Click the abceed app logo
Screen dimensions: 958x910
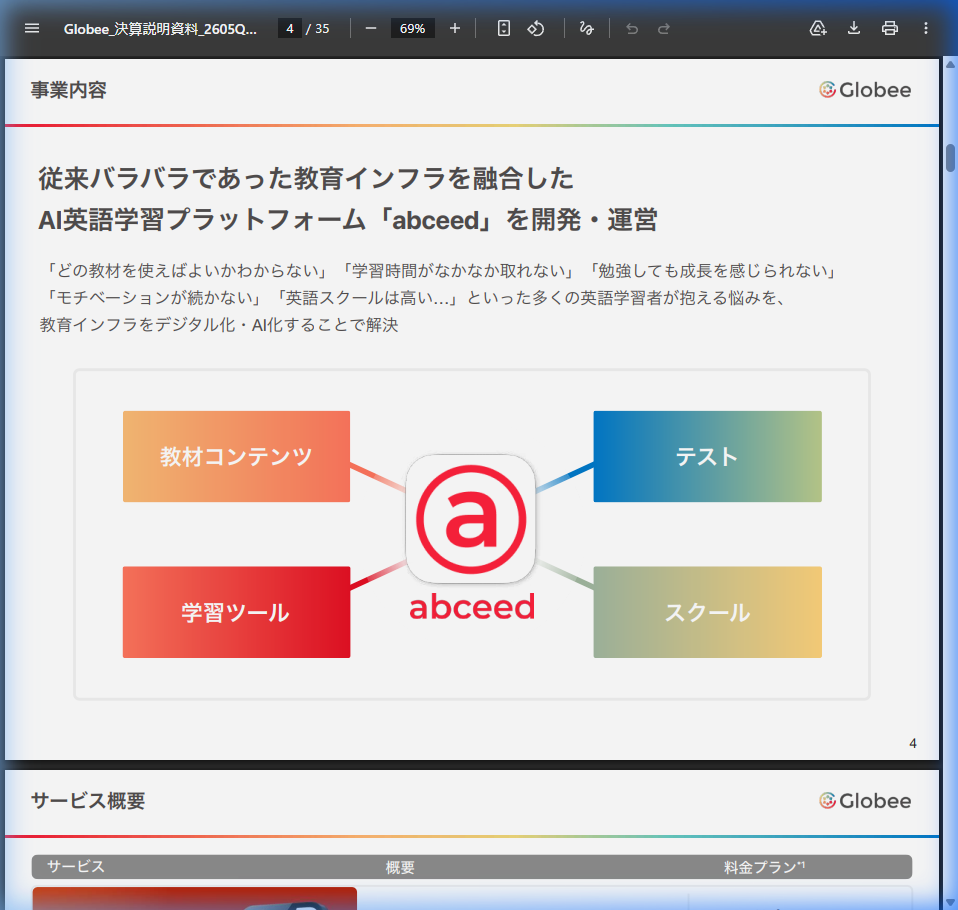point(471,519)
